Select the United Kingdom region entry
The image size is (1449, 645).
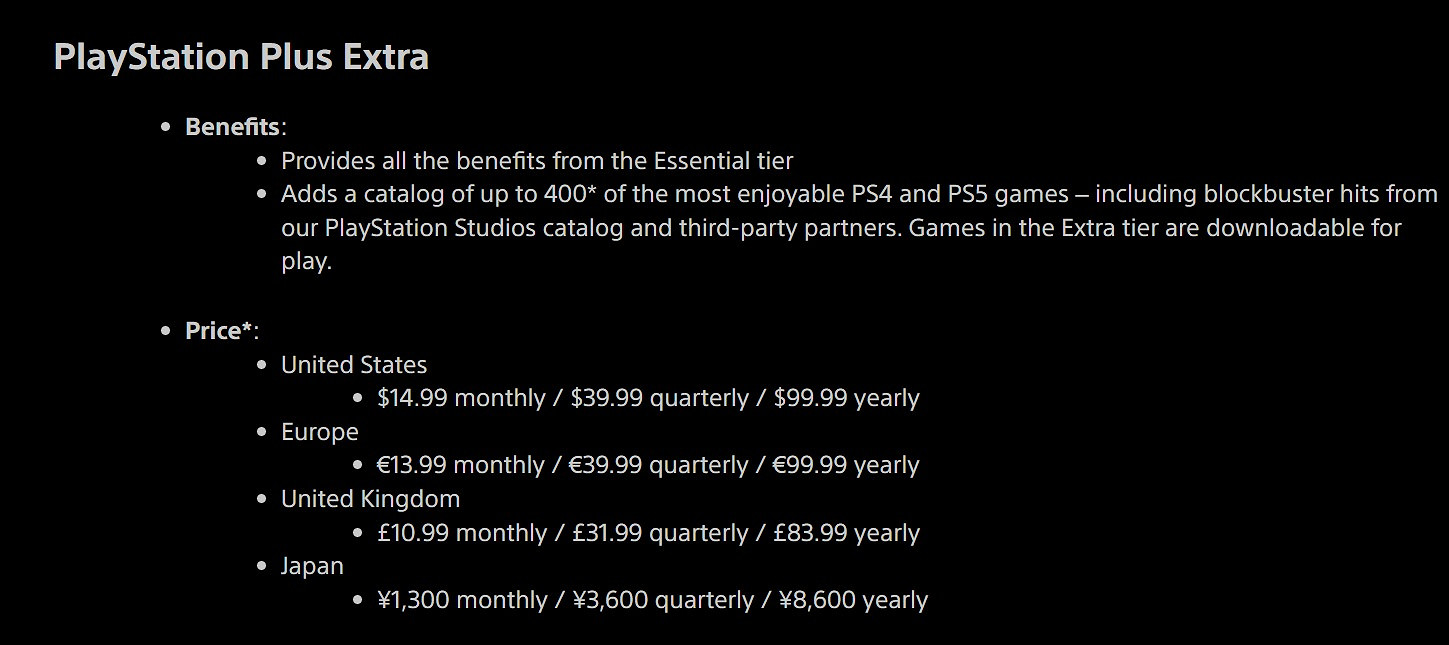coord(370,499)
